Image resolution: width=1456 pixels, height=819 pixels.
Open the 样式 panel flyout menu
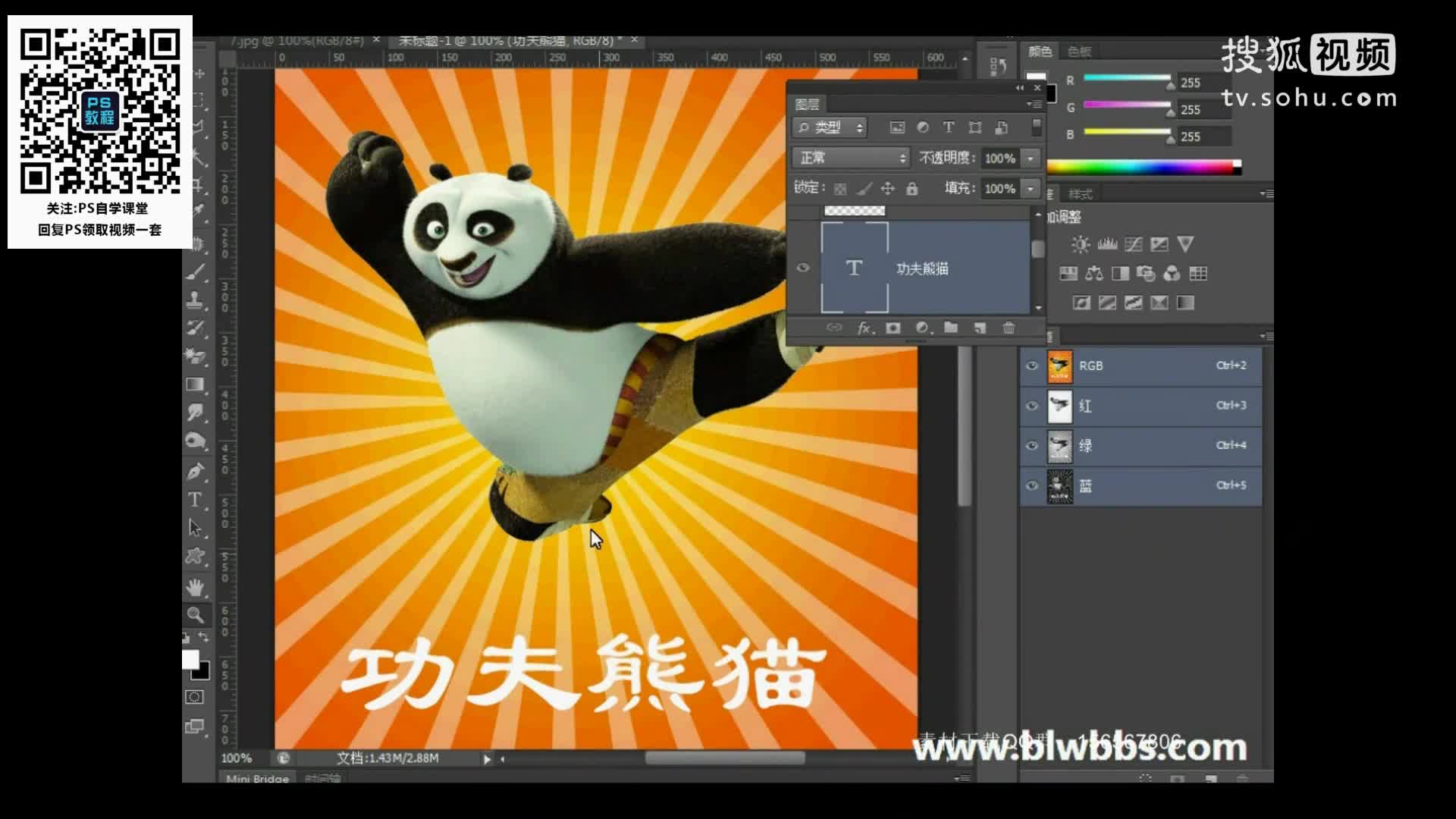1266,194
